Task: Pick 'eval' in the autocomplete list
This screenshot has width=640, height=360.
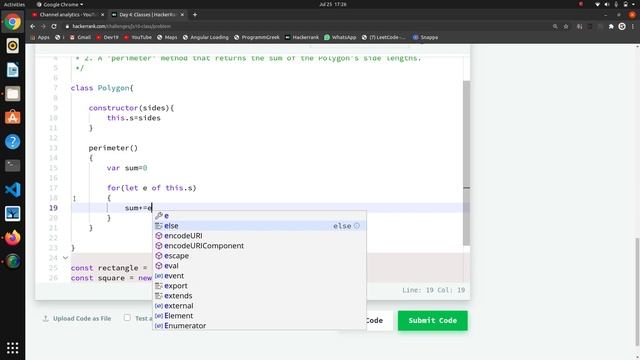Action: tap(259, 266)
